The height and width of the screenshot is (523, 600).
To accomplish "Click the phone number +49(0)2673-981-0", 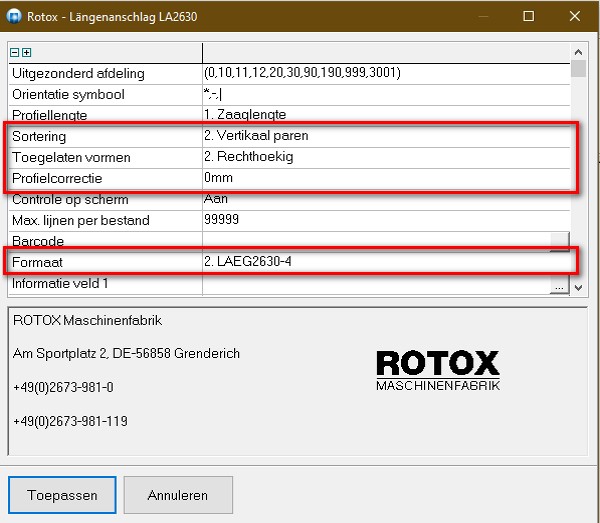I will pos(63,387).
